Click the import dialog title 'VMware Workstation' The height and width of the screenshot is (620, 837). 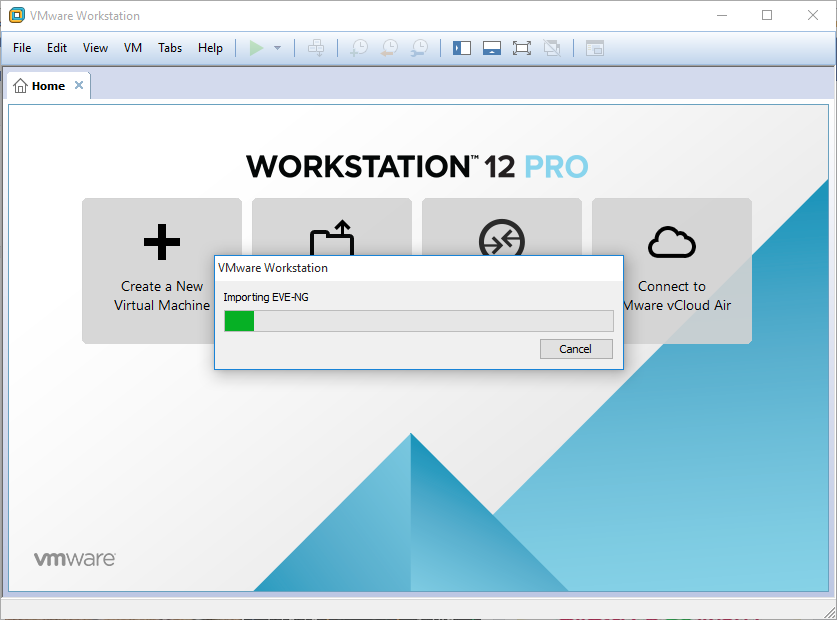[273, 268]
